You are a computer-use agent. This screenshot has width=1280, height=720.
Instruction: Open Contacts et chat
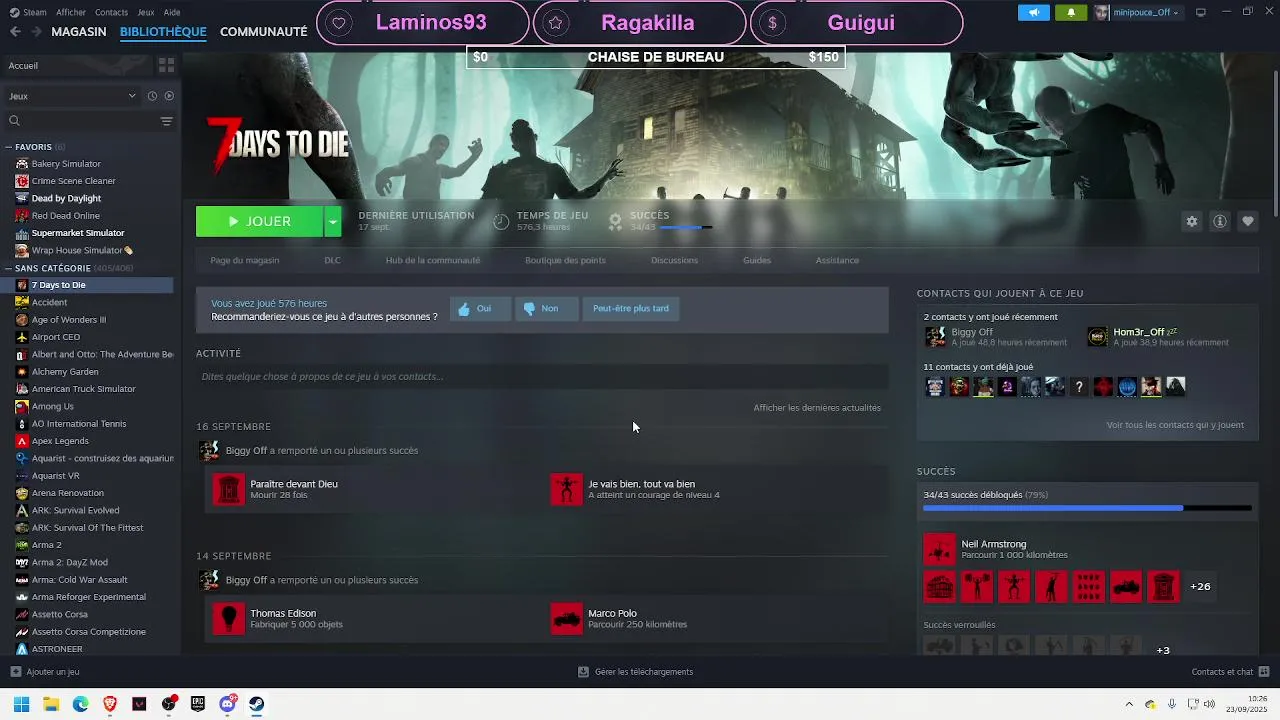coord(1230,672)
